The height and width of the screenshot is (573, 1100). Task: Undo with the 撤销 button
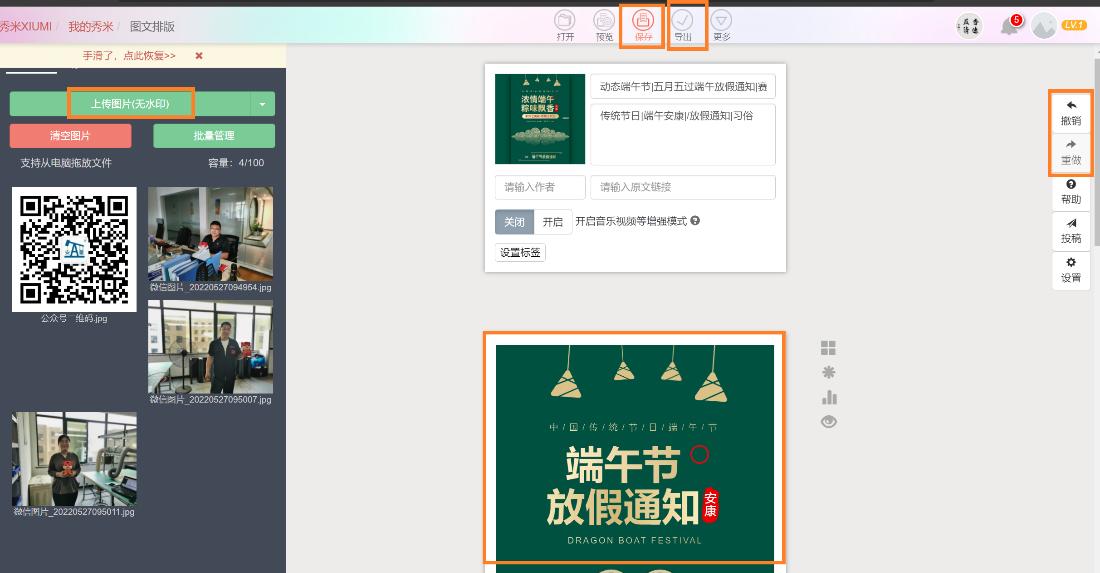coord(1071,112)
